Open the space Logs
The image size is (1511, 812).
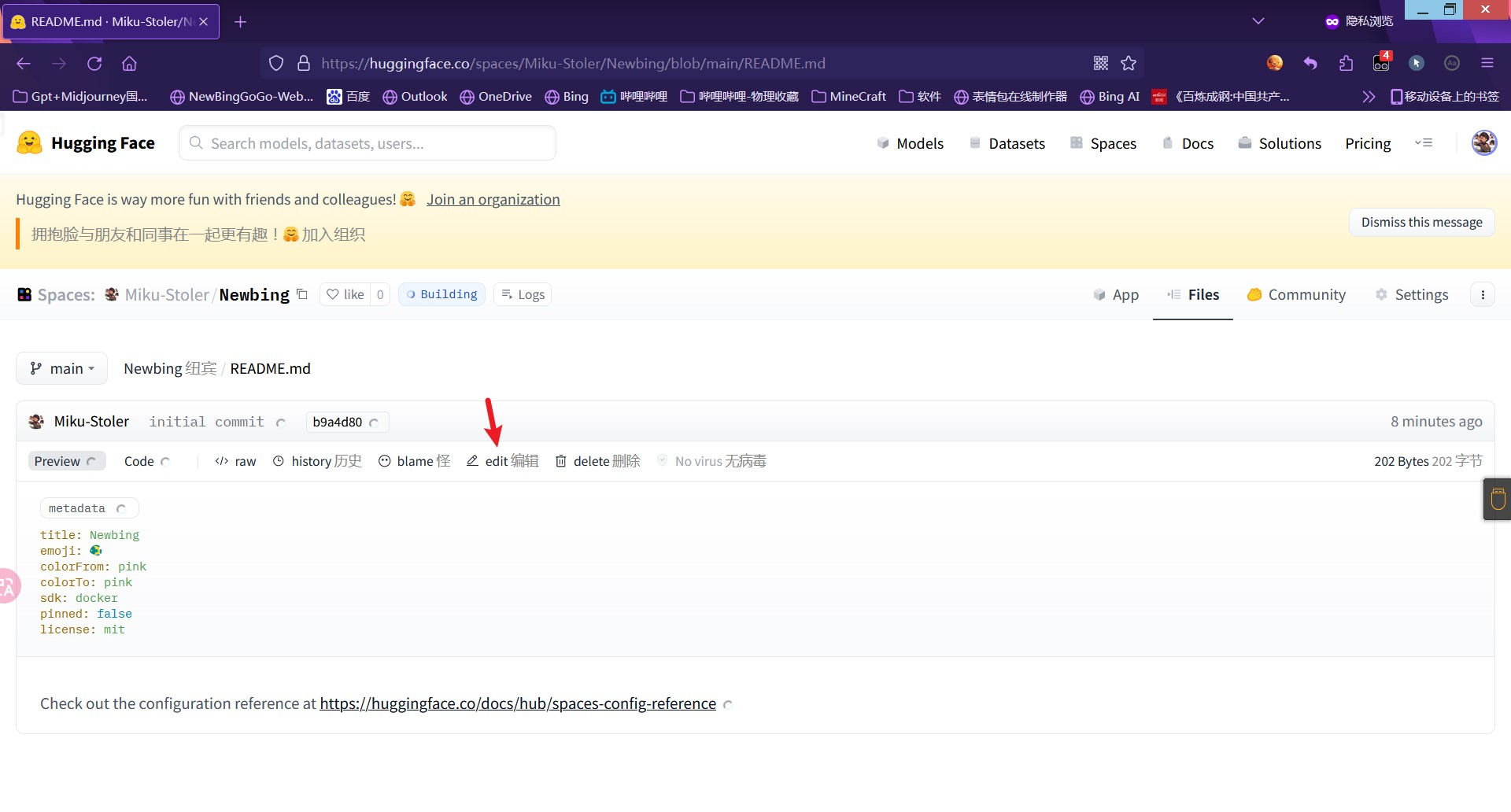tap(523, 294)
